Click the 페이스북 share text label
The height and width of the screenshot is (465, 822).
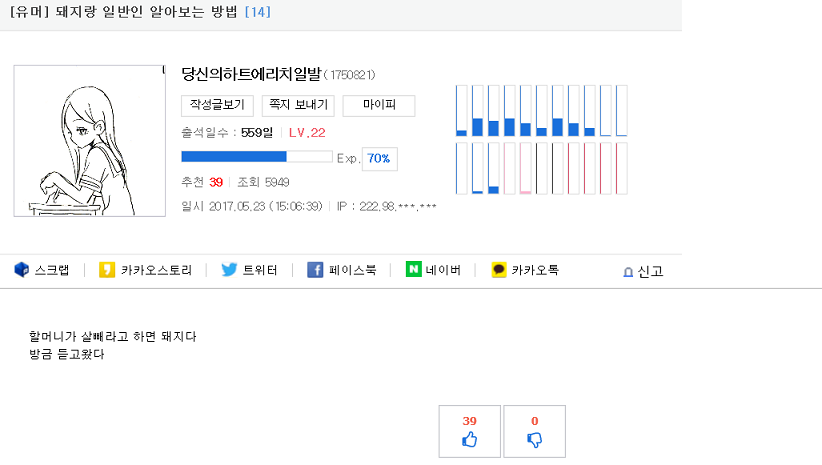click(353, 270)
